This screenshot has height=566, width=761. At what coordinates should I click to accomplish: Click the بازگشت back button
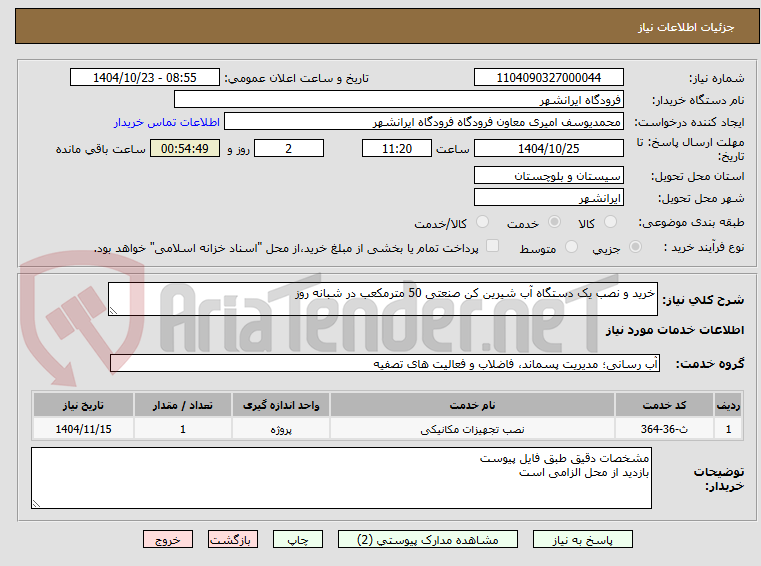click(x=232, y=539)
